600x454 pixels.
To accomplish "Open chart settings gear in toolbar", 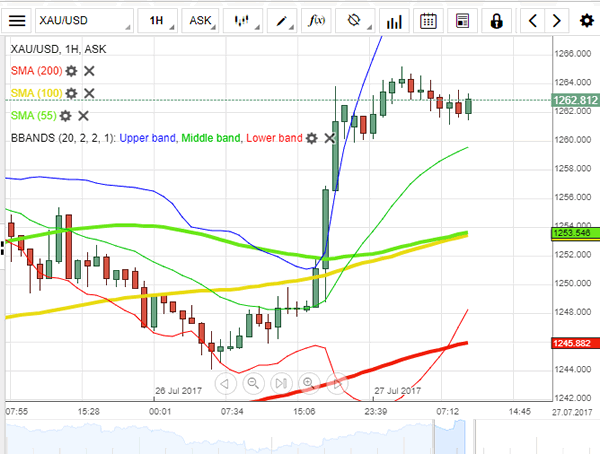I will (x=587, y=21).
